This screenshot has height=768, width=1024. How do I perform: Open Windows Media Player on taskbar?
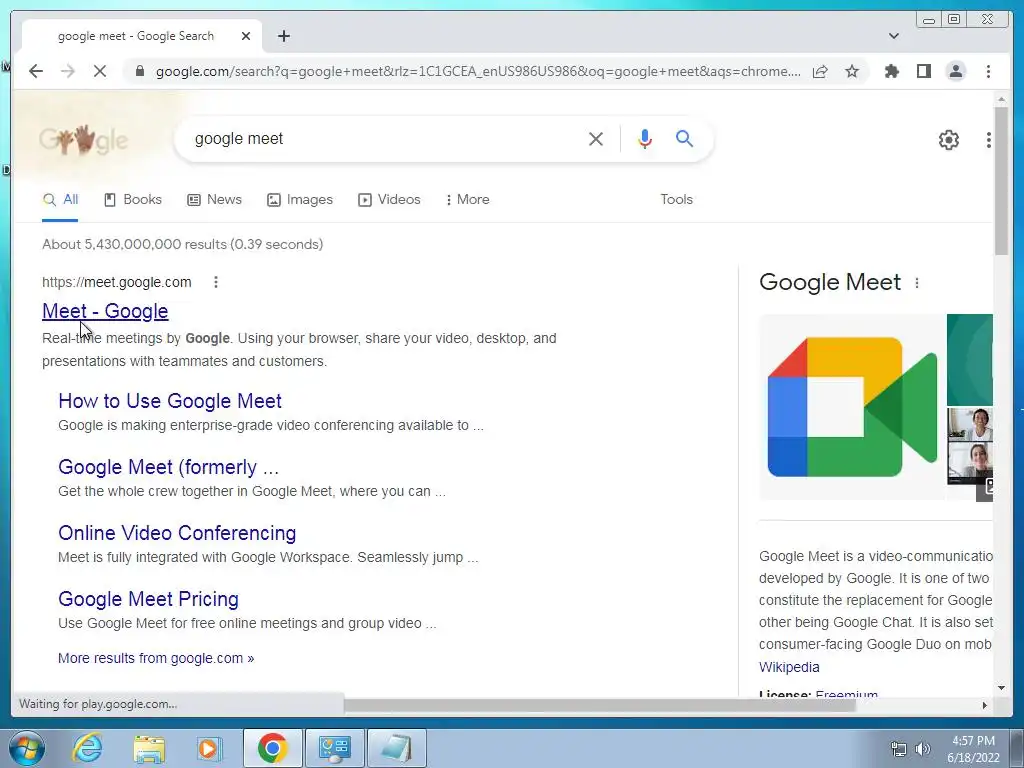click(x=209, y=748)
